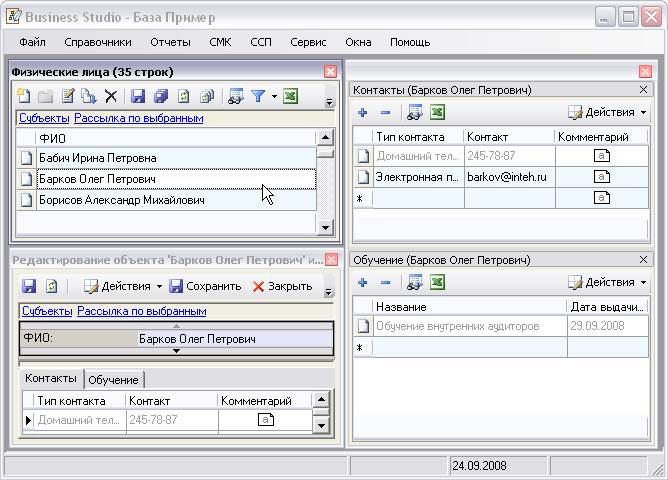Open the СМК menu

click(x=220, y=42)
